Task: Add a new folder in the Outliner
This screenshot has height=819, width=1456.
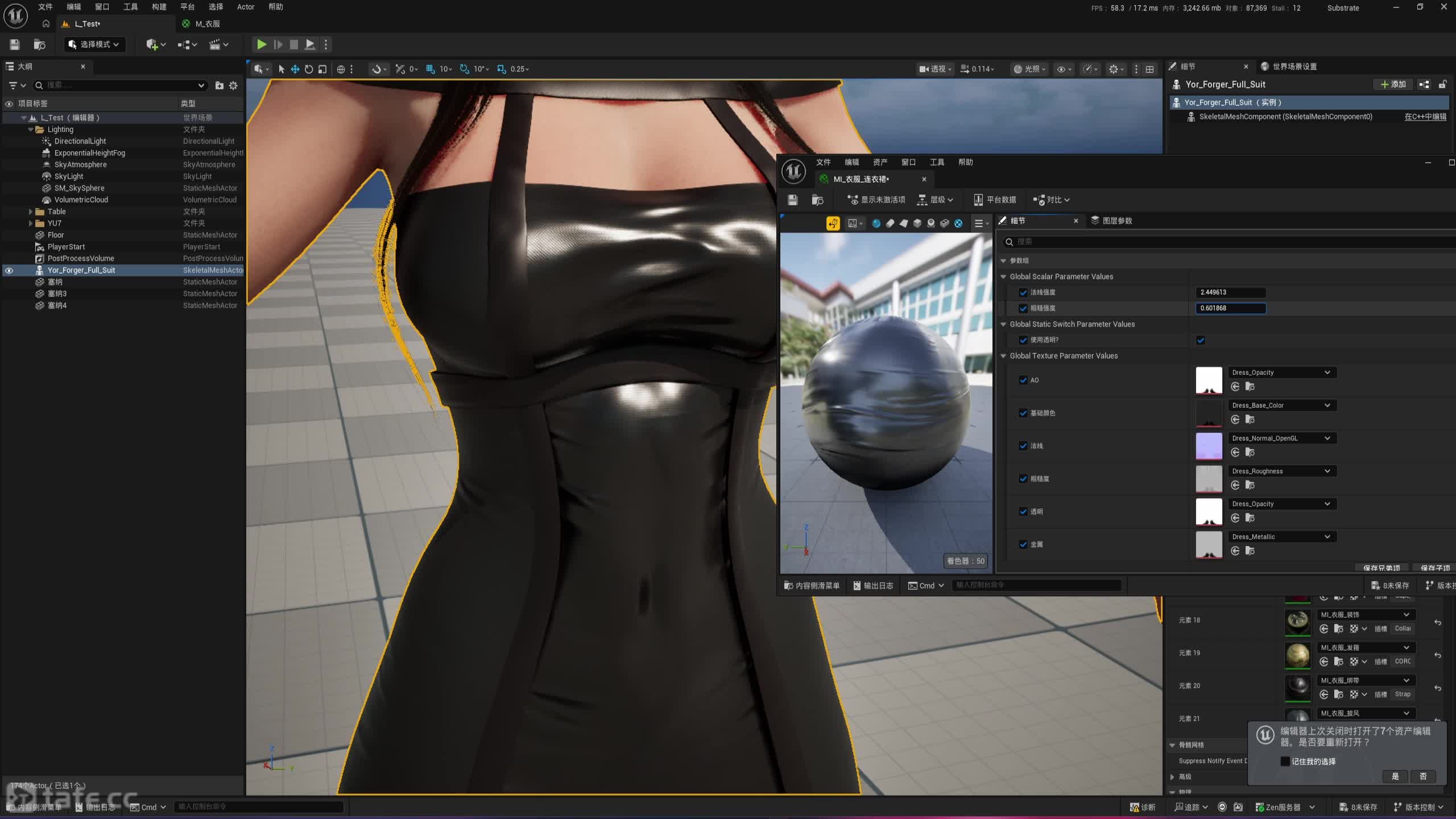Action: point(219,85)
